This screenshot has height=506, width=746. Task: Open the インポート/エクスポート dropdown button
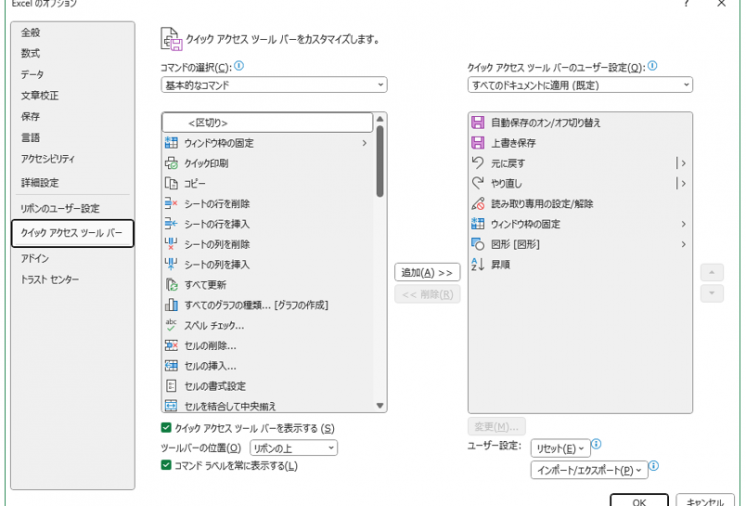[x=589, y=470]
